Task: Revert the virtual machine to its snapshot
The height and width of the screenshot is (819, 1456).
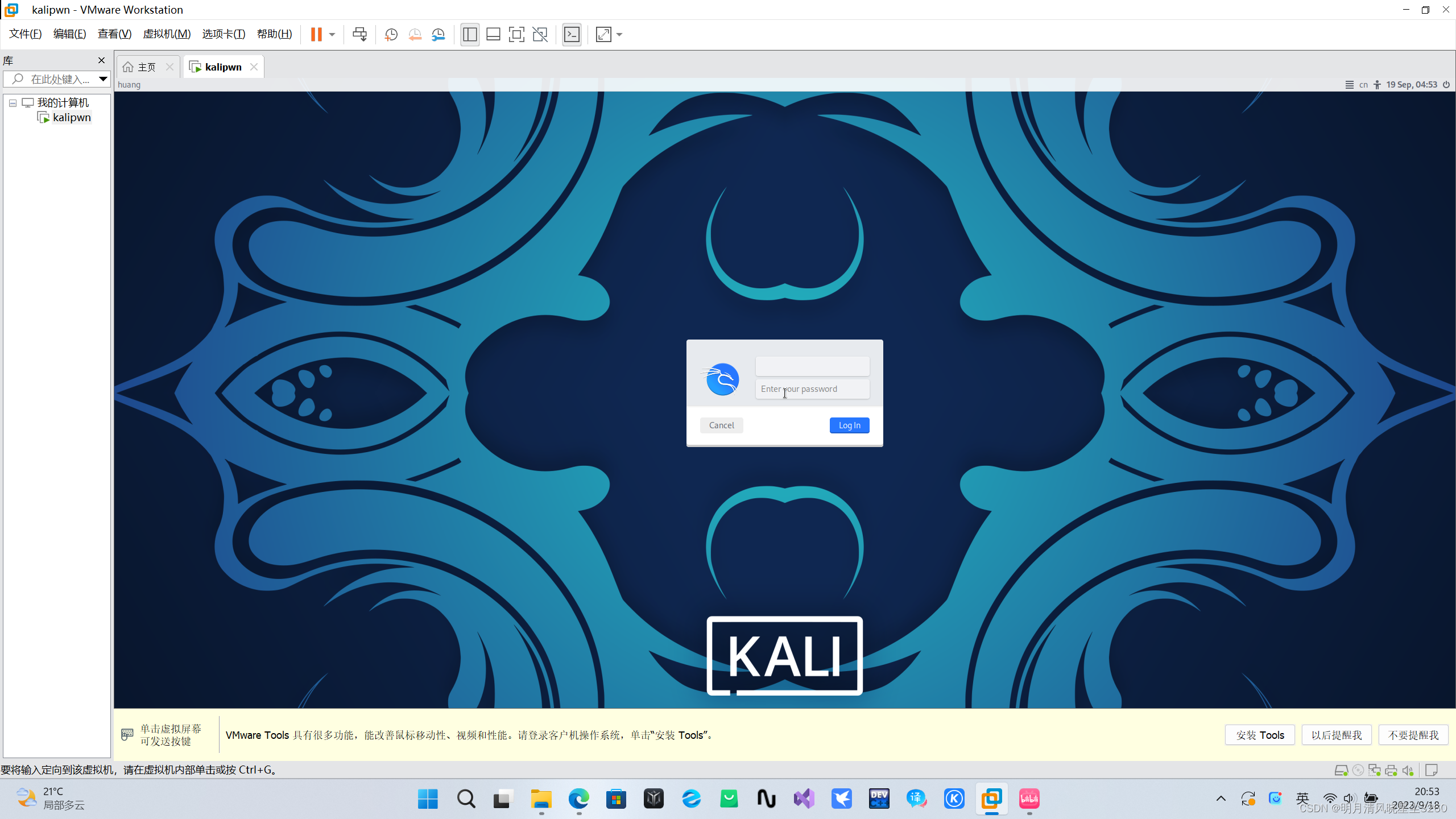Action: click(x=415, y=35)
